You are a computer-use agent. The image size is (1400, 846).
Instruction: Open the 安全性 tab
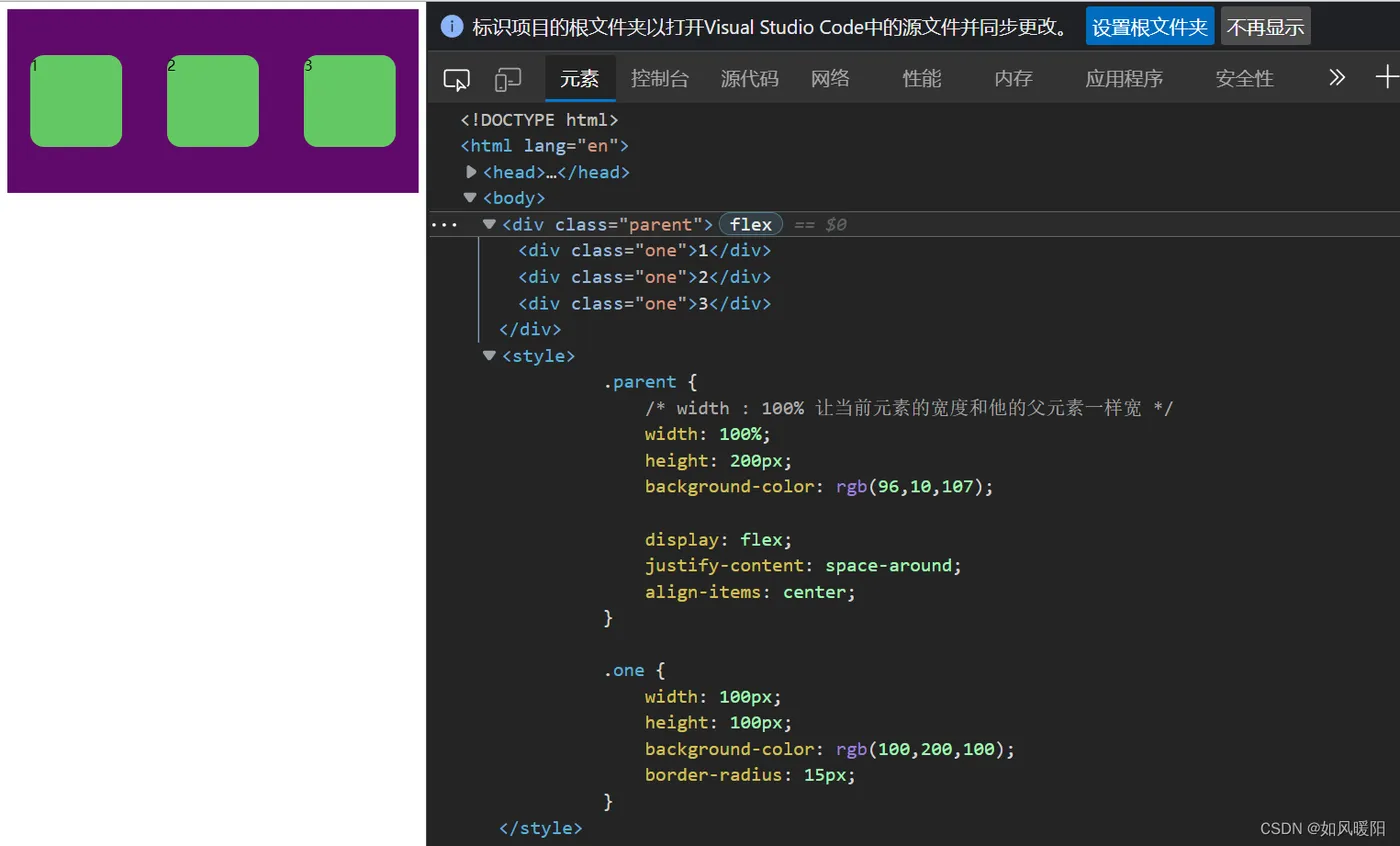pos(1244,79)
